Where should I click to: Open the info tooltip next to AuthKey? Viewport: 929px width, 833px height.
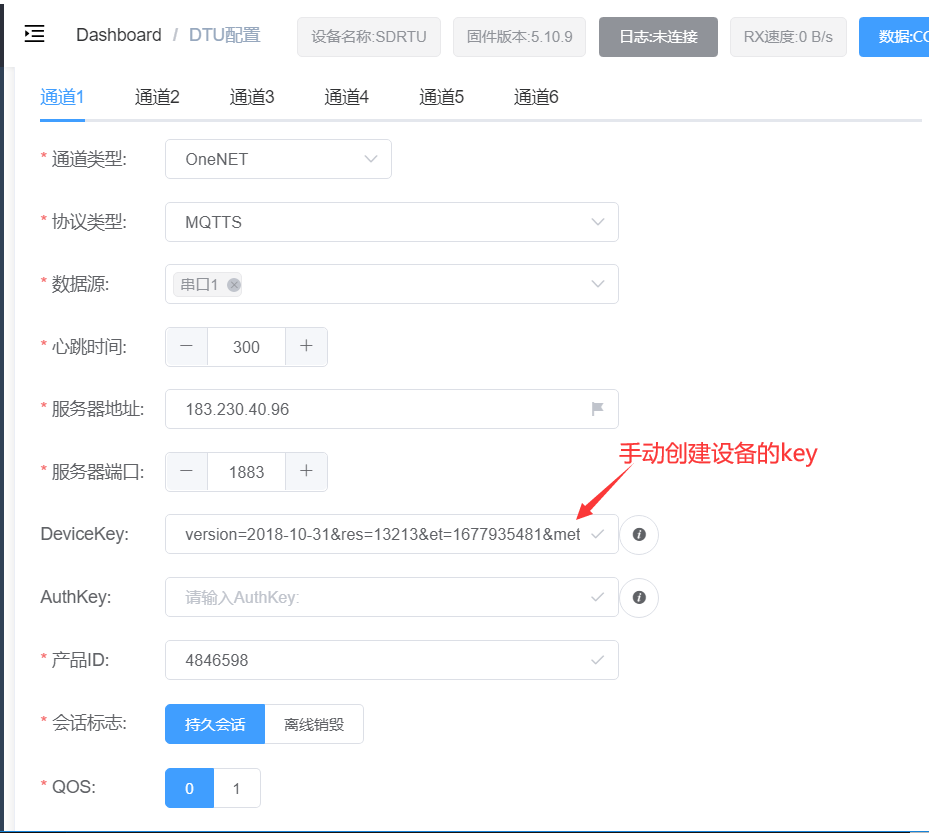click(639, 598)
